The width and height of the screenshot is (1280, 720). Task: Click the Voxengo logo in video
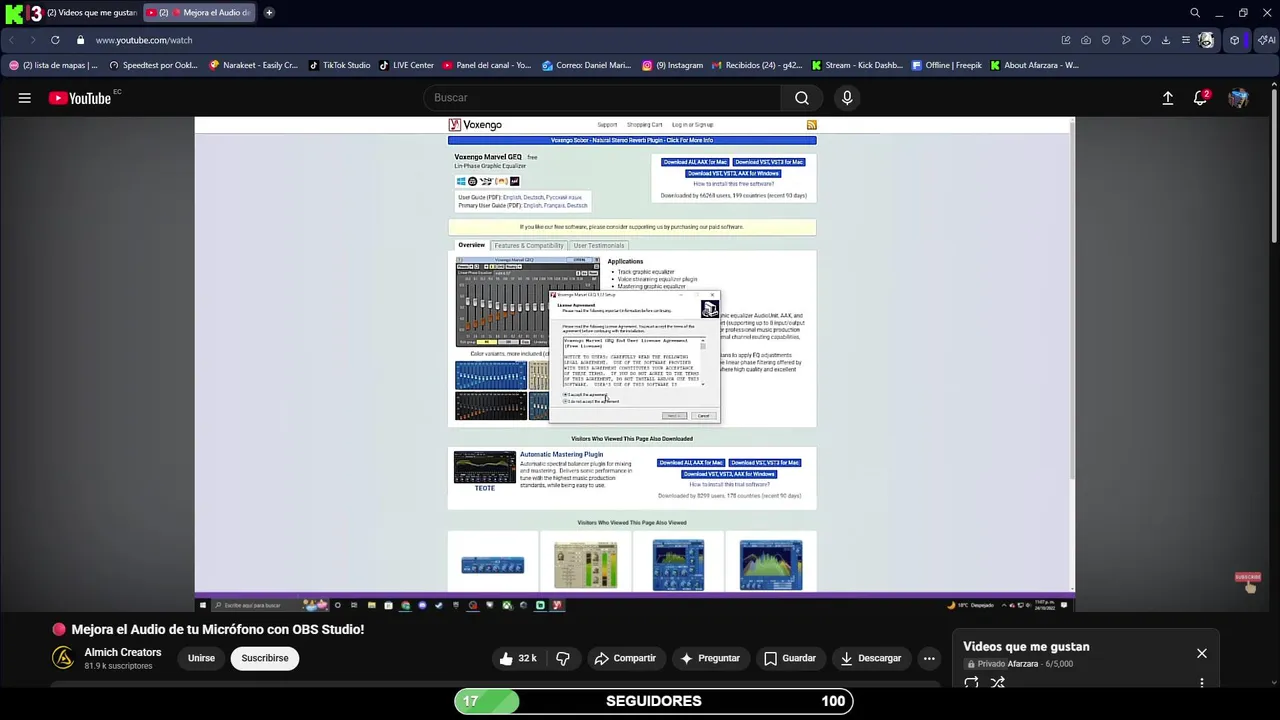tap(475, 125)
